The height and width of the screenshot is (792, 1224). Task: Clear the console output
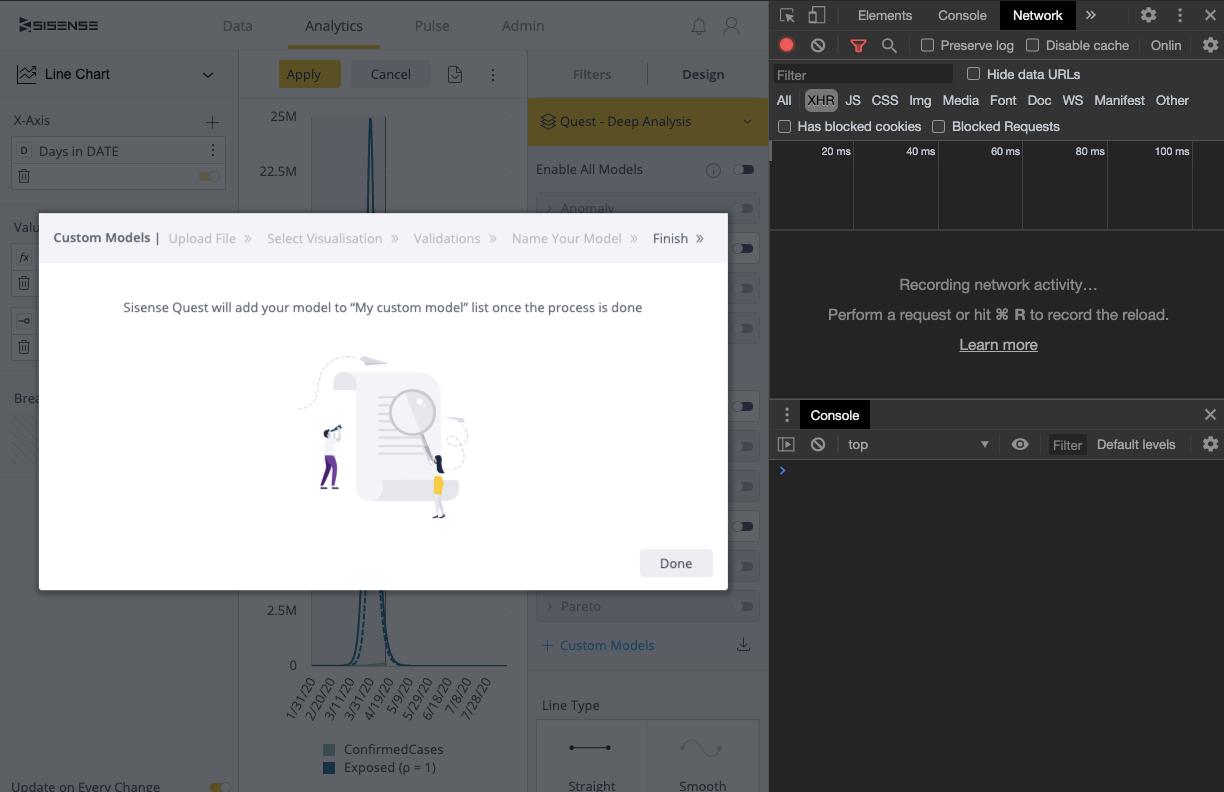coord(818,445)
